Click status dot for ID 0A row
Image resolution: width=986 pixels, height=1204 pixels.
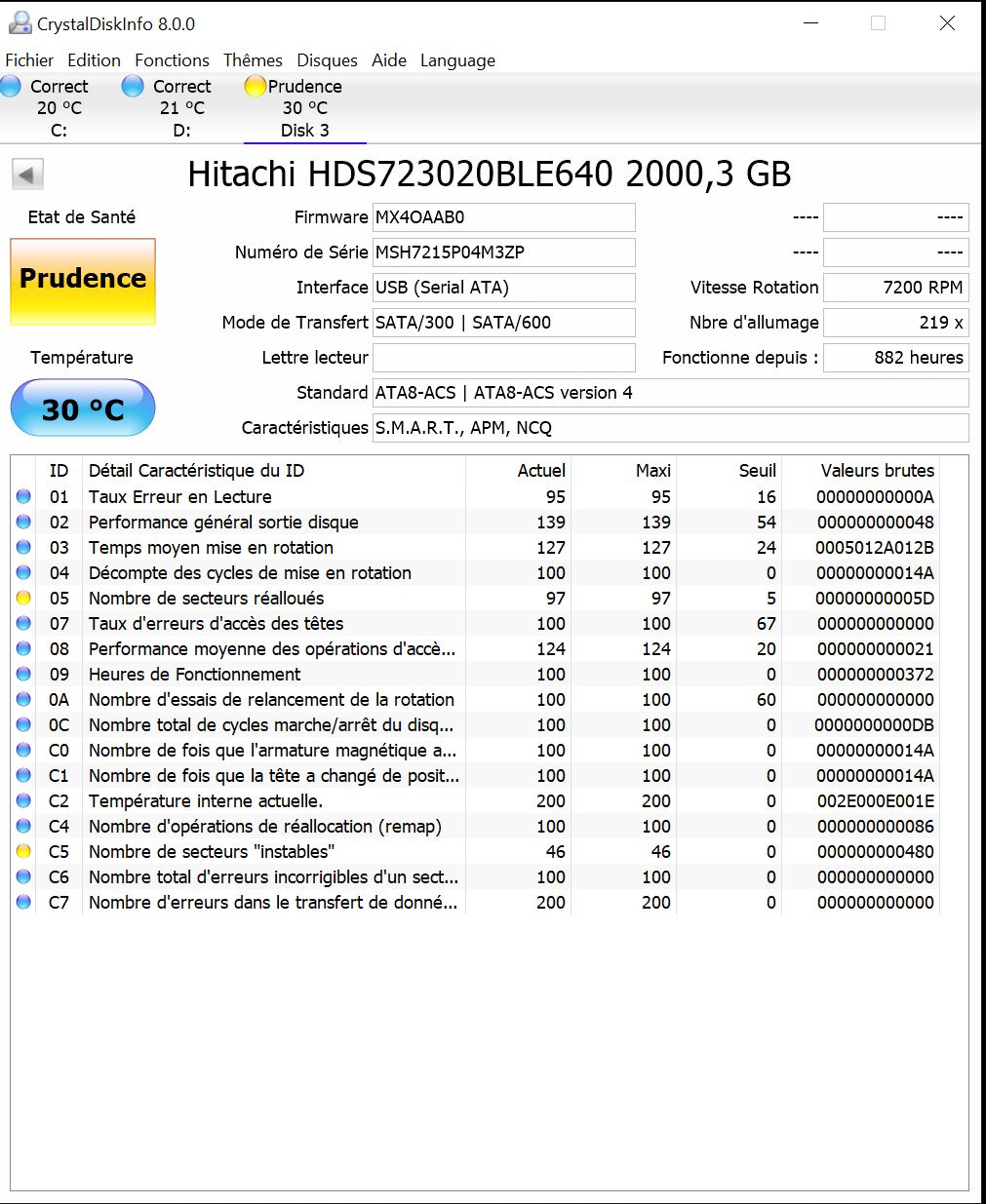tap(23, 699)
